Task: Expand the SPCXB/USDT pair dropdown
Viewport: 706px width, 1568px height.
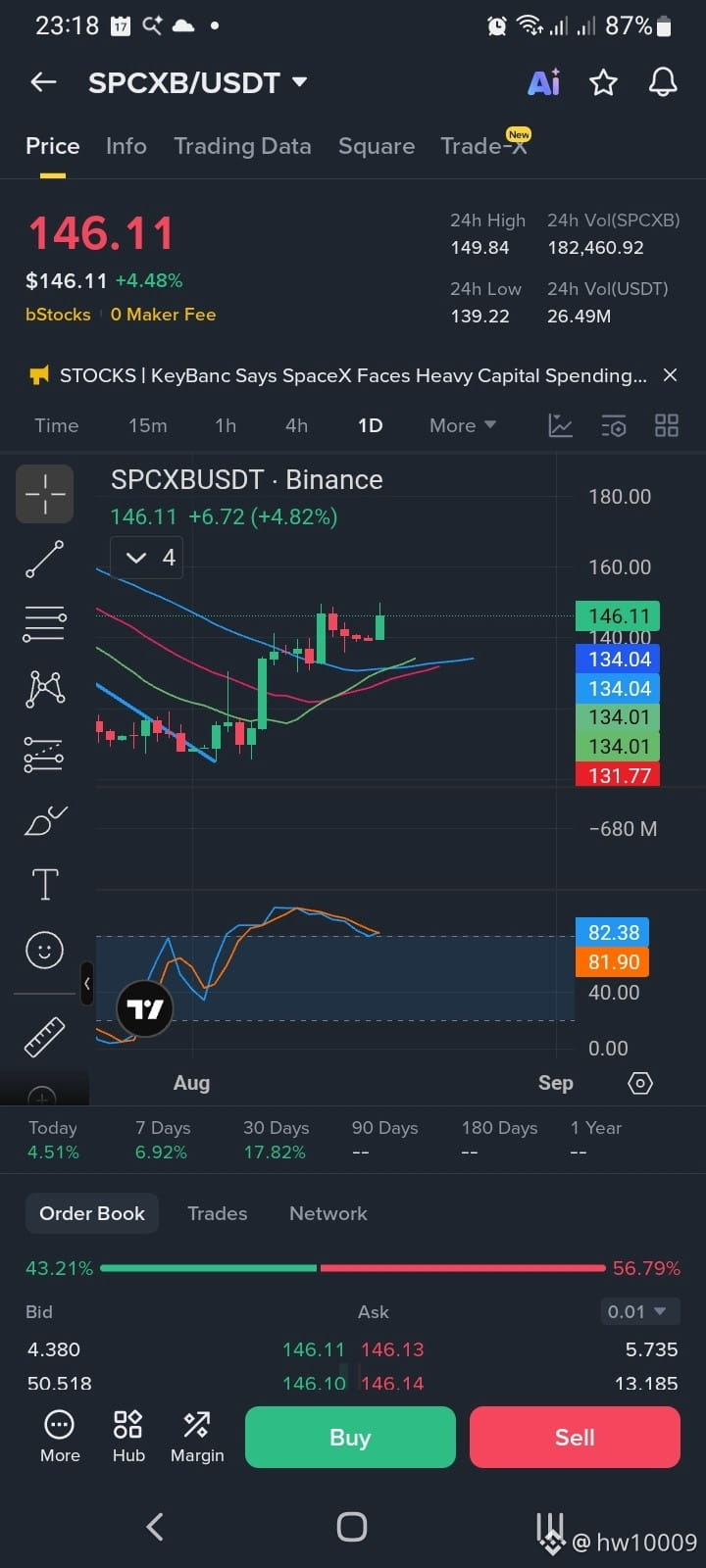Action: tap(299, 82)
